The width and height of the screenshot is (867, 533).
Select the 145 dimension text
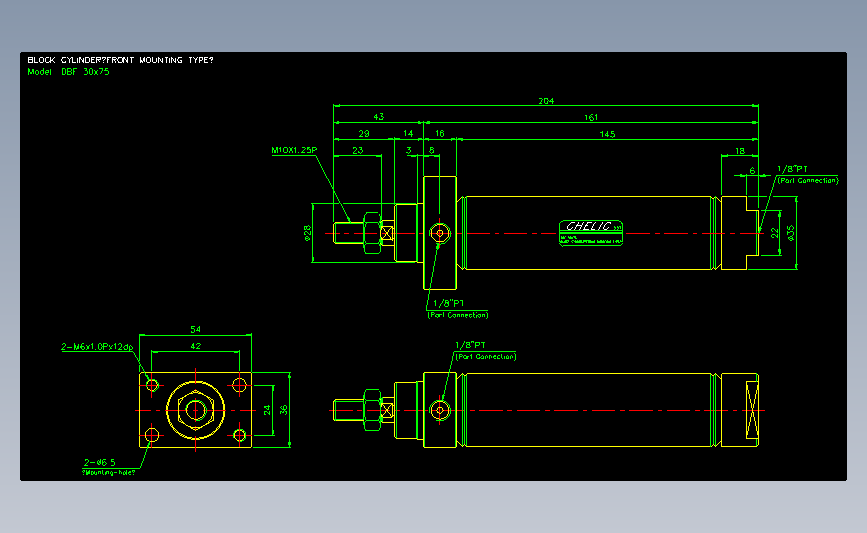pyautogui.click(x=607, y=134)
